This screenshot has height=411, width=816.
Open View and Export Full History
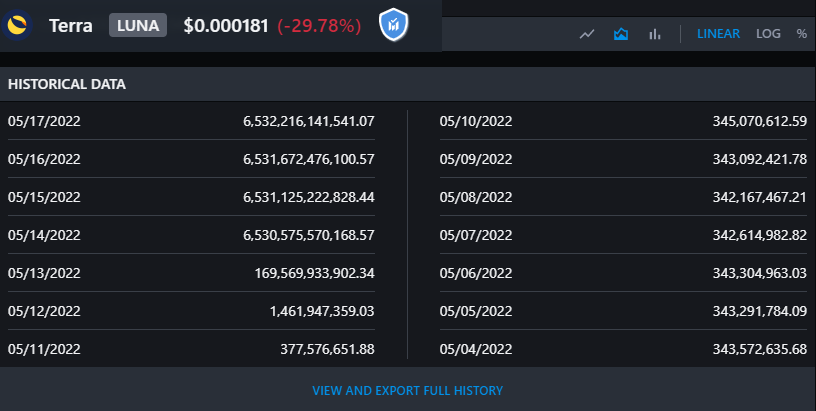(407, 391)
